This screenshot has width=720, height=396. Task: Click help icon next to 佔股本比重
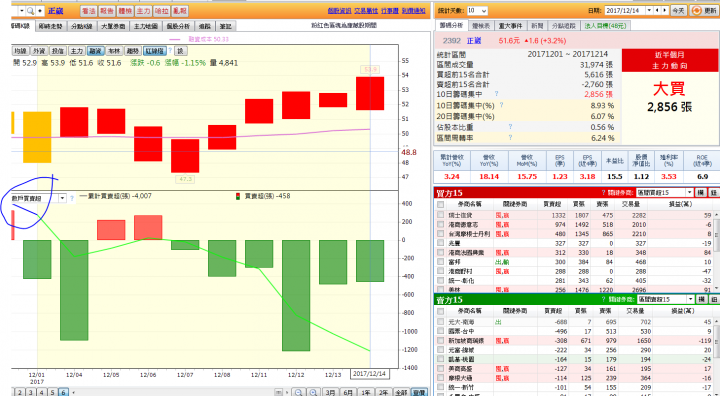pos(510,127)
